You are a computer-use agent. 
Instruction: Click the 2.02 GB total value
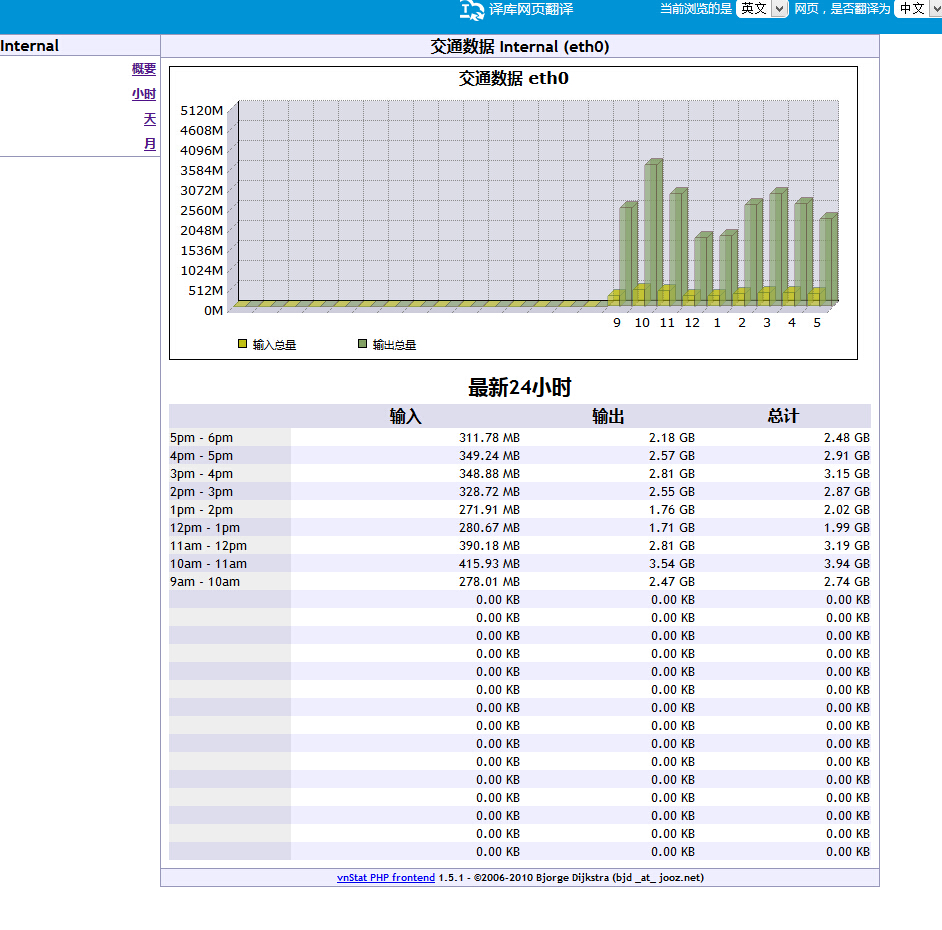[x=846, y=509]
